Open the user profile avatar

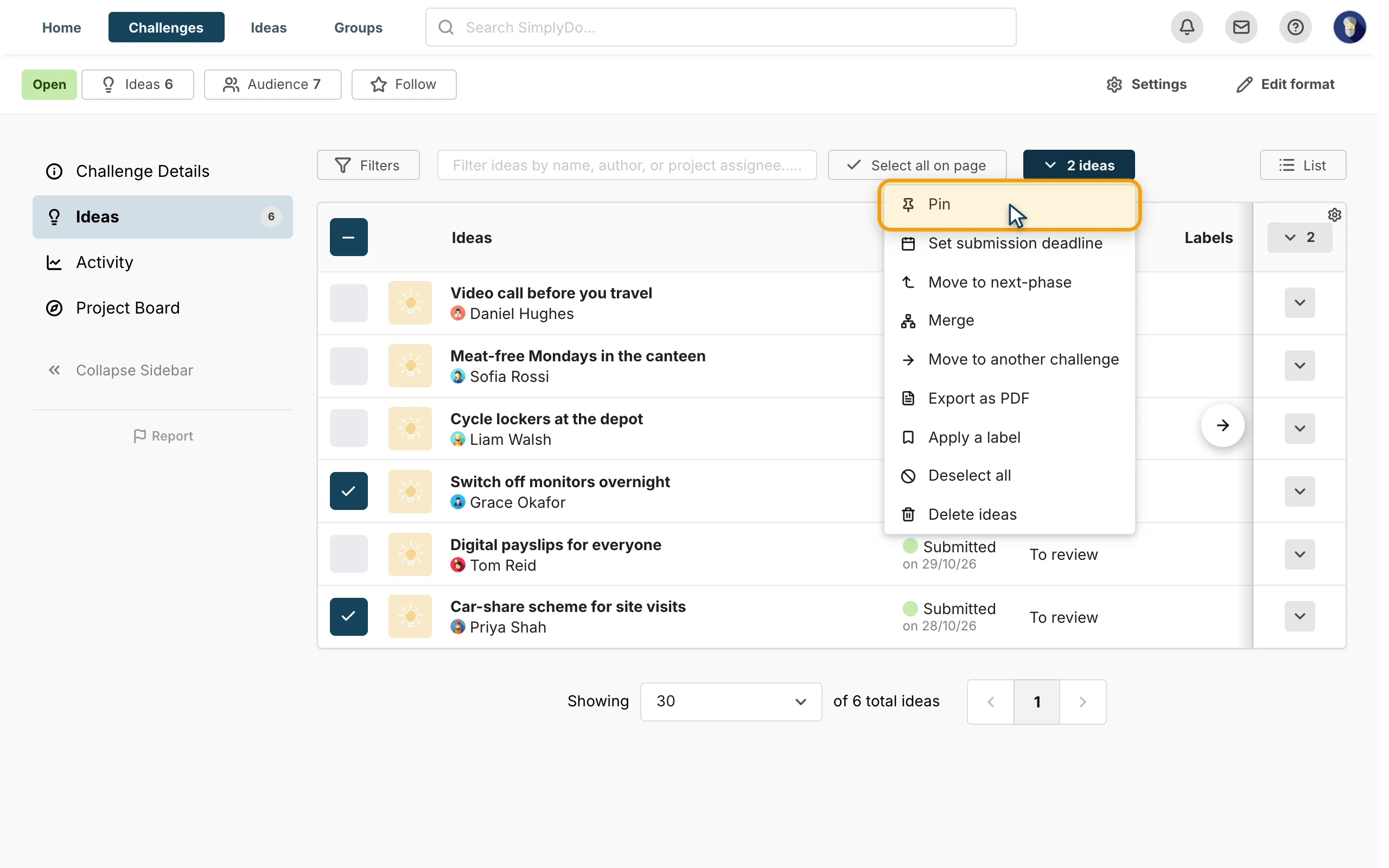pyautogui.click(x=1349, y=27)
